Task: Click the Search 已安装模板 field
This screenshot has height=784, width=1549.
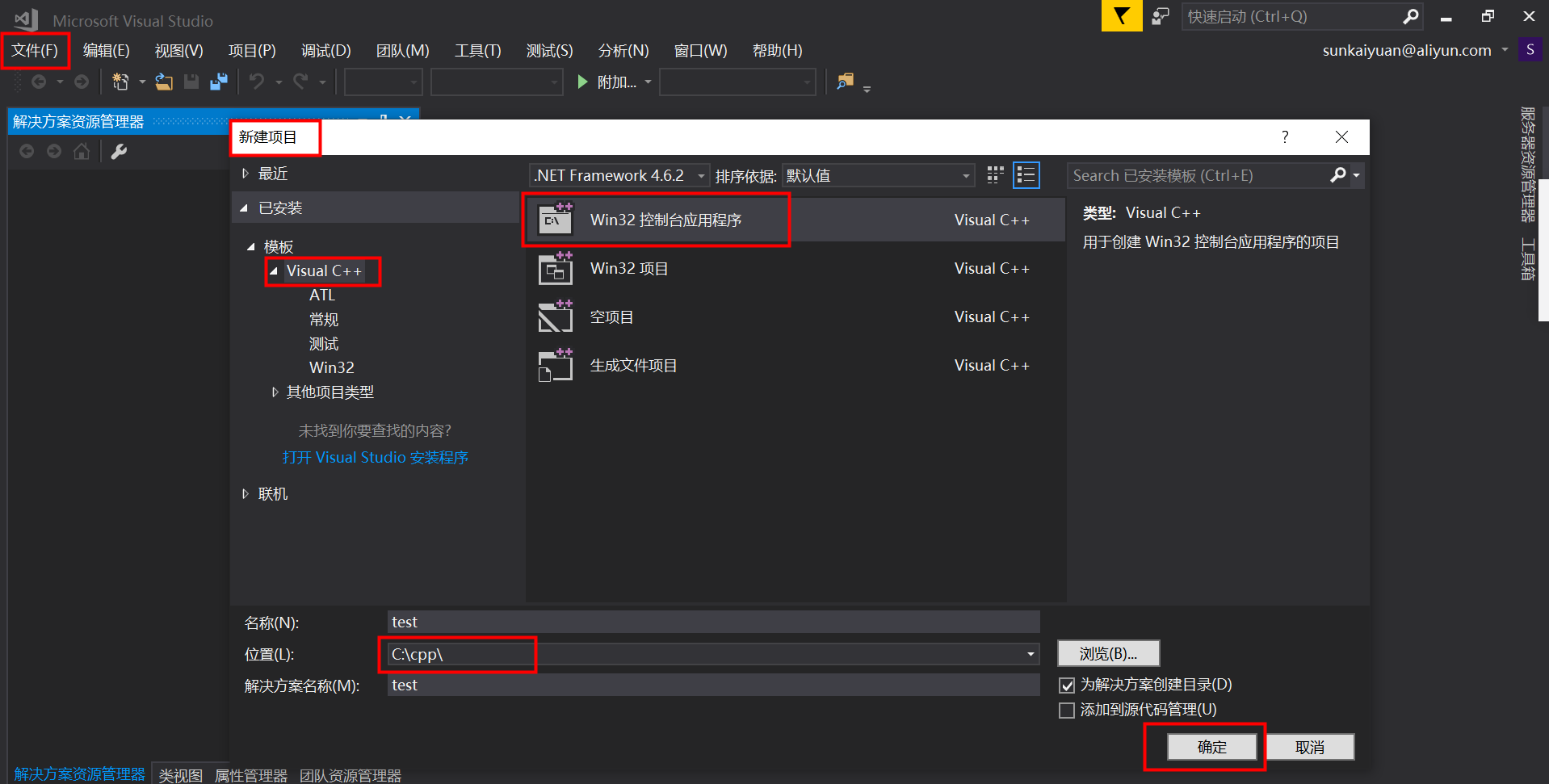Action: coord(1198,175)
